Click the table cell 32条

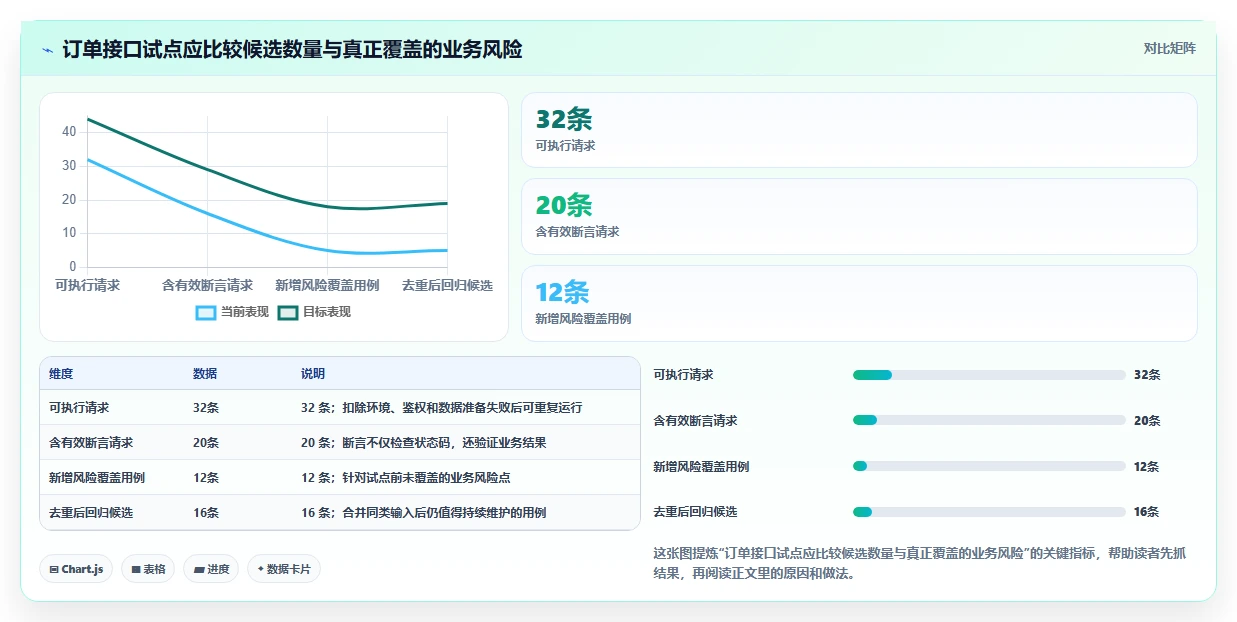pos(206,408)
